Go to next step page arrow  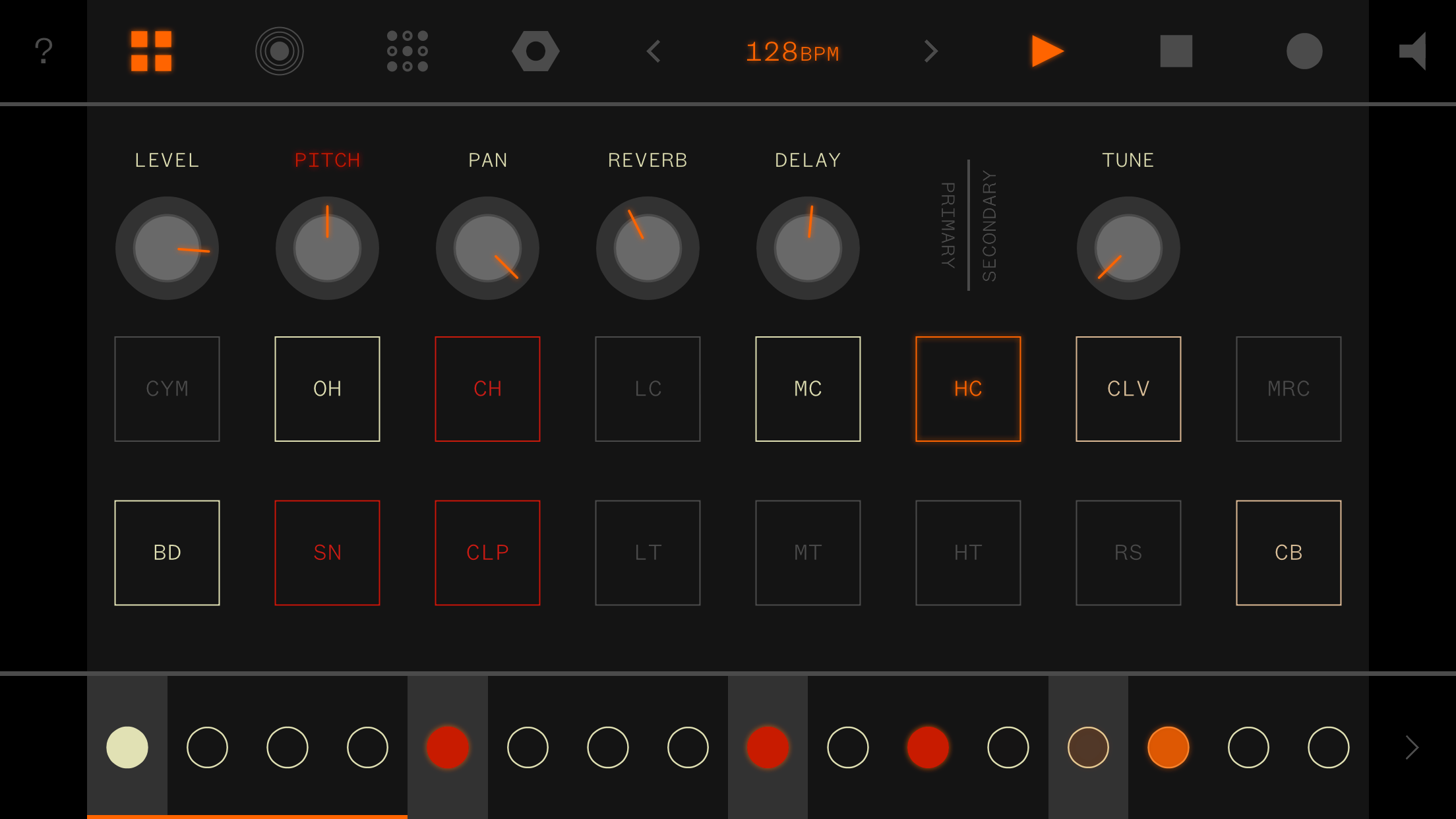tap(1411, 747)
